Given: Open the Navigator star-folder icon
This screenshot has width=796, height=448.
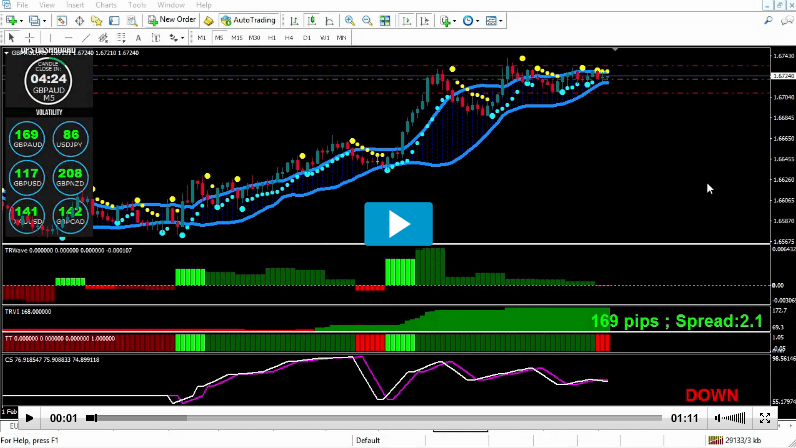Looking at the screenshot, I should coord(96,21).
